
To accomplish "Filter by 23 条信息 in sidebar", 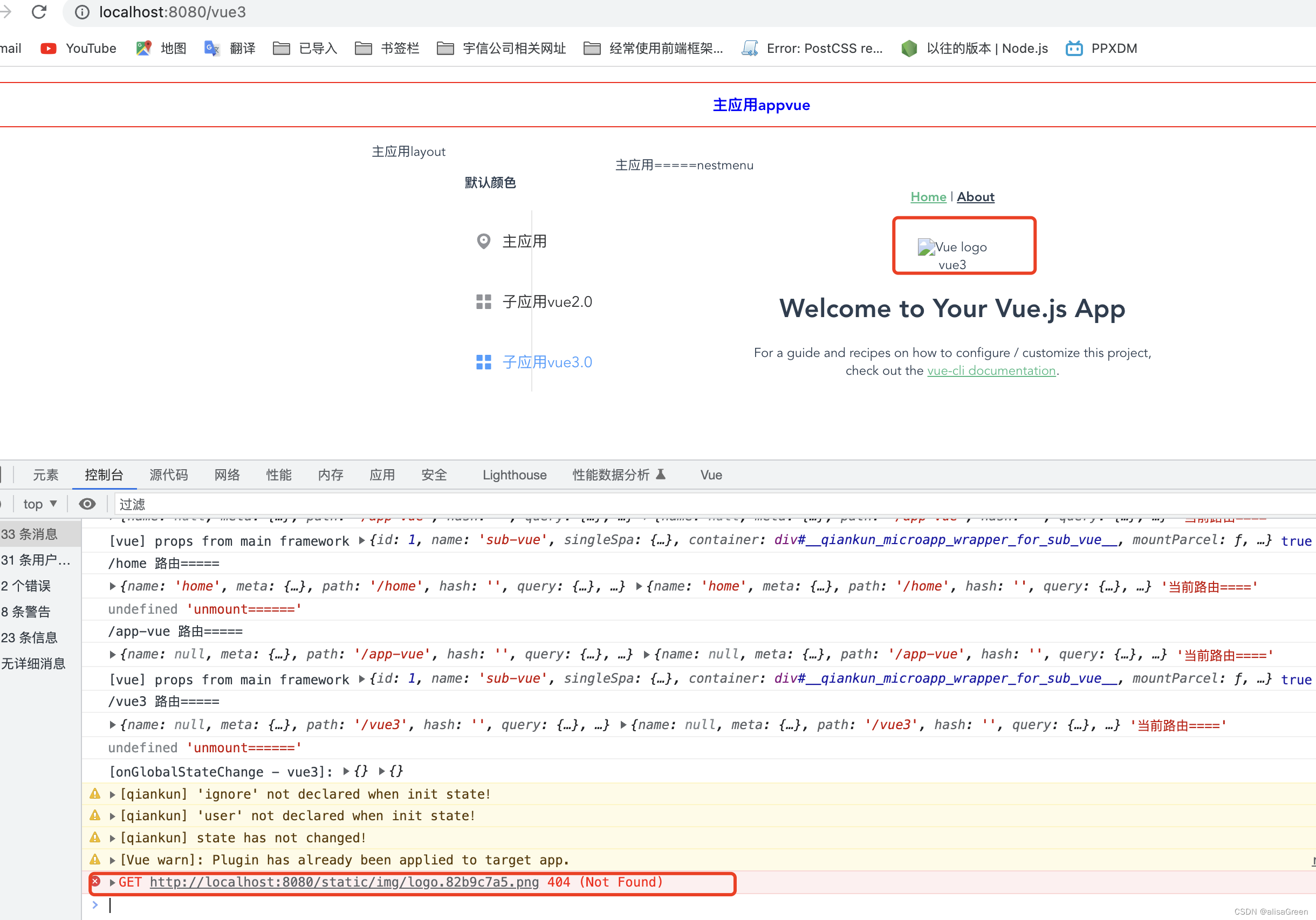I will (40, 637).
